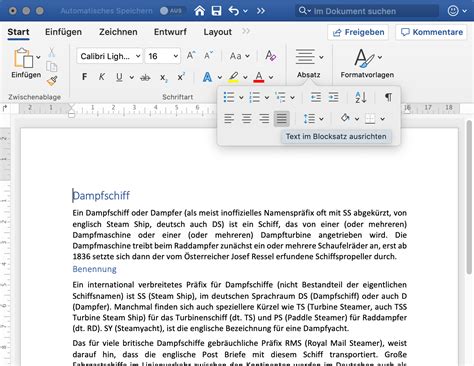Click the sort A-Z icon
The image size is (474, 366).
[361, 97]
